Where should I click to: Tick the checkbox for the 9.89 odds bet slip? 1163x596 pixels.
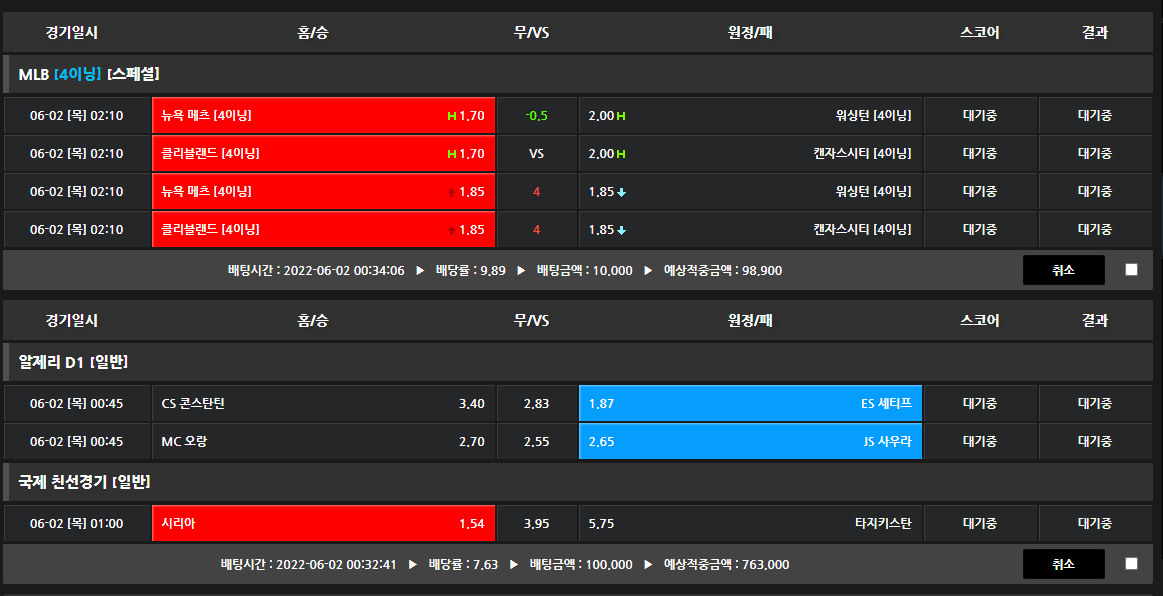coord(1131,270)
